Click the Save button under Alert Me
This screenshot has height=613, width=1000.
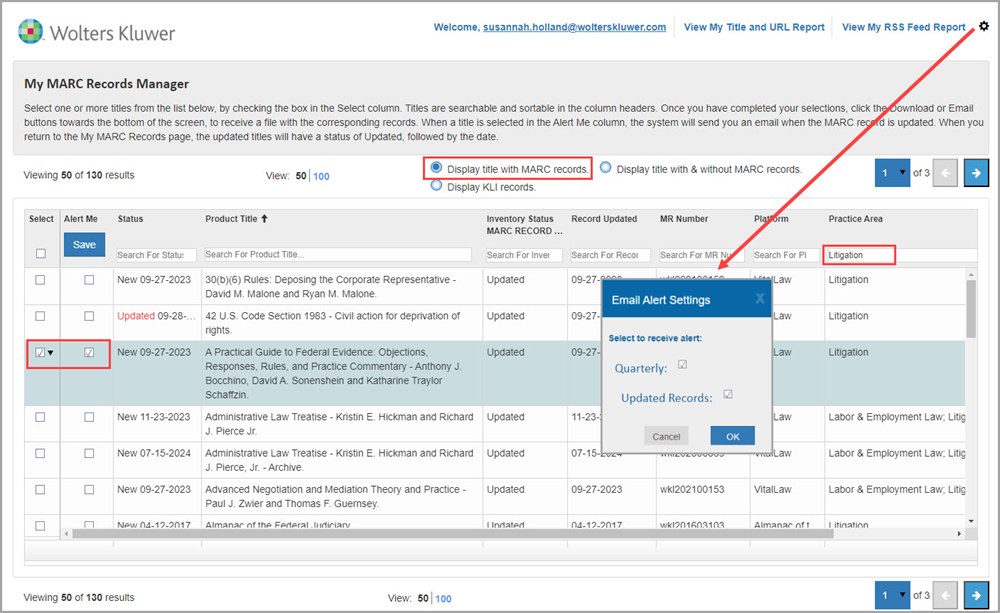point(84,244)
